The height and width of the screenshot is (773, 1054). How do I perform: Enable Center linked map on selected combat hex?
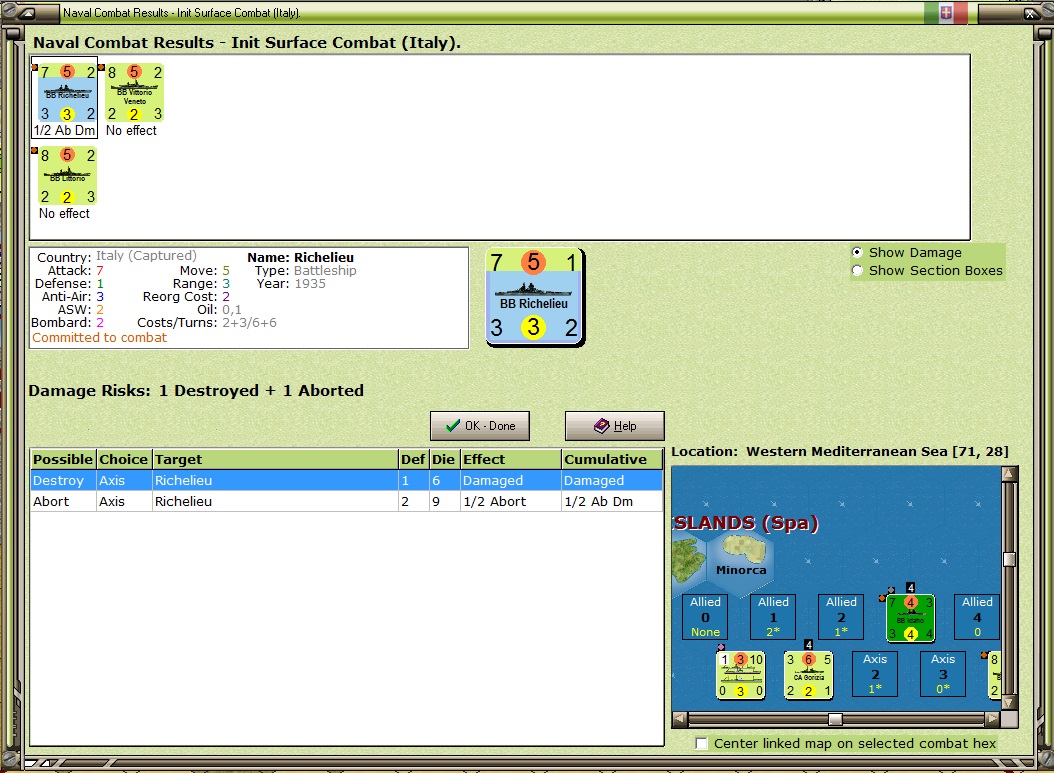coord(702,743)
